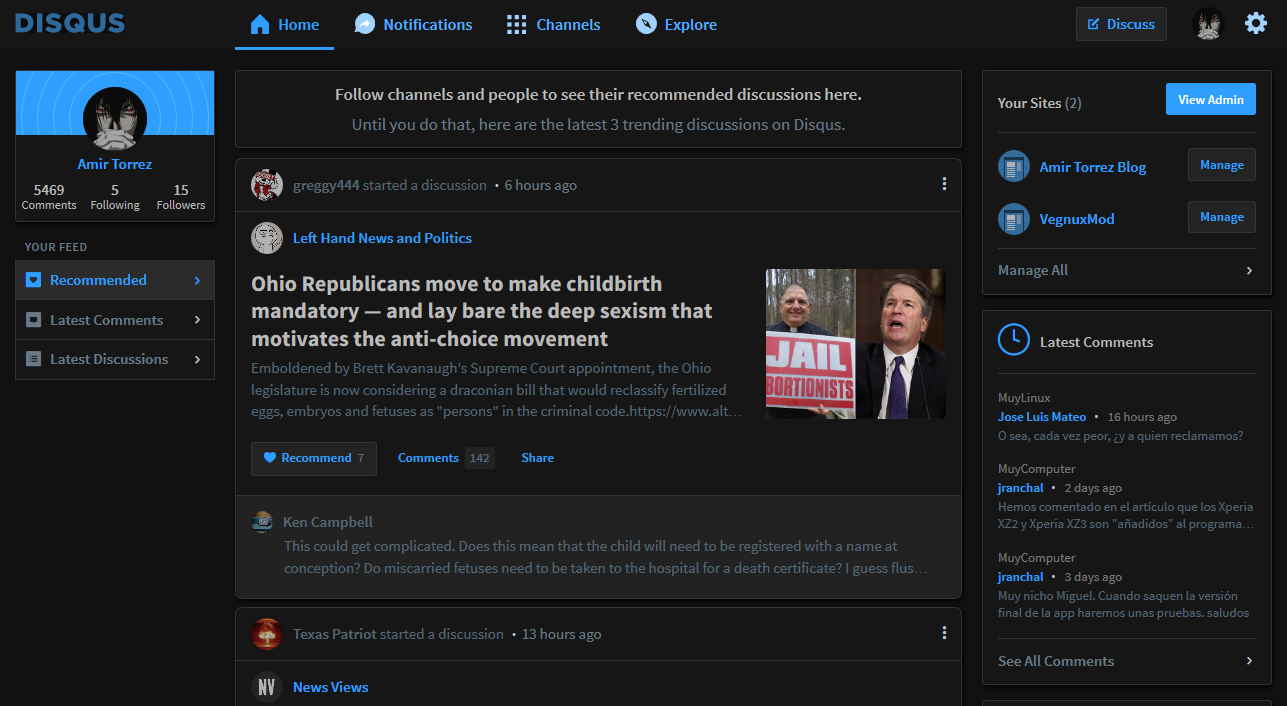The width and height of the screenshot is (1287, 706).
Task: View the 5469 Comments count
Action: point(49,197)
